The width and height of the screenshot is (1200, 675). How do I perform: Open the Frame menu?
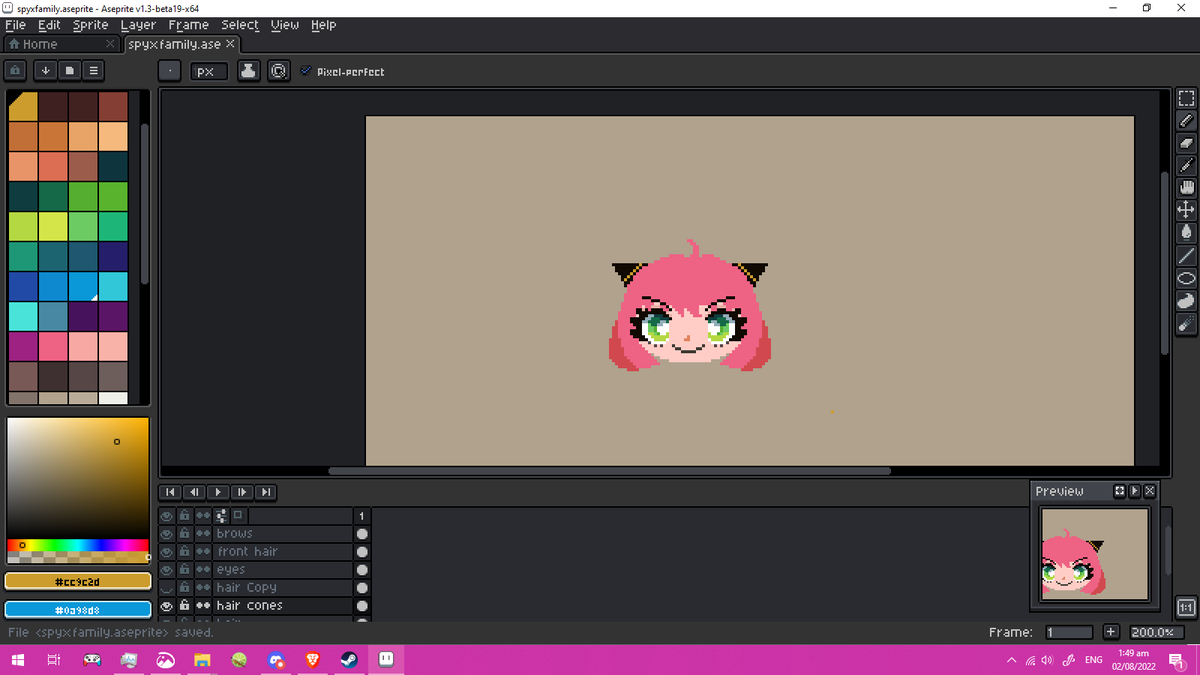(189, 25)
